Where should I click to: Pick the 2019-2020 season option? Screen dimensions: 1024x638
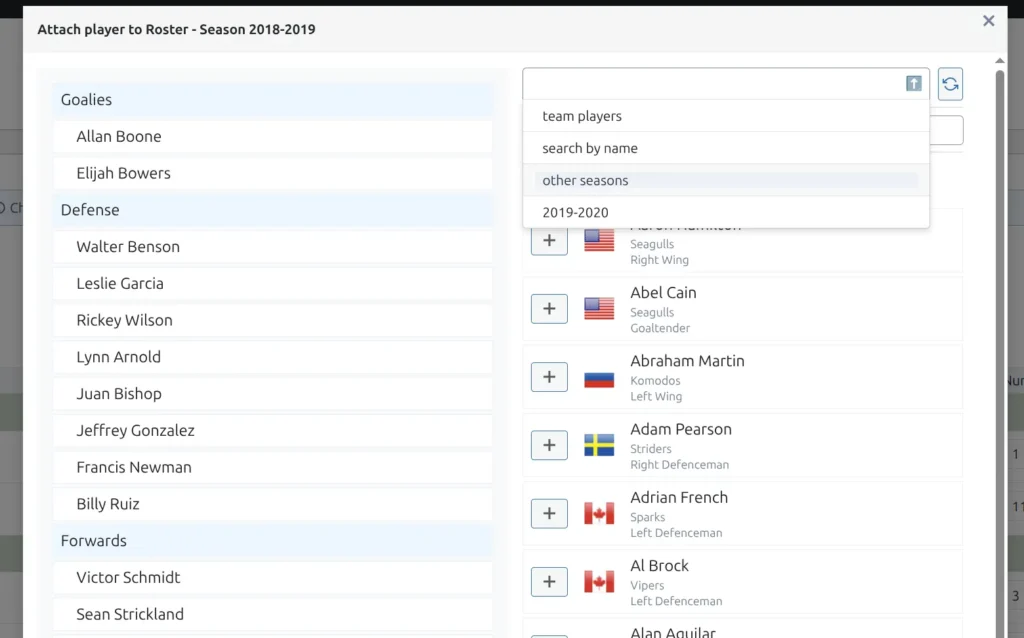[726, 212]
